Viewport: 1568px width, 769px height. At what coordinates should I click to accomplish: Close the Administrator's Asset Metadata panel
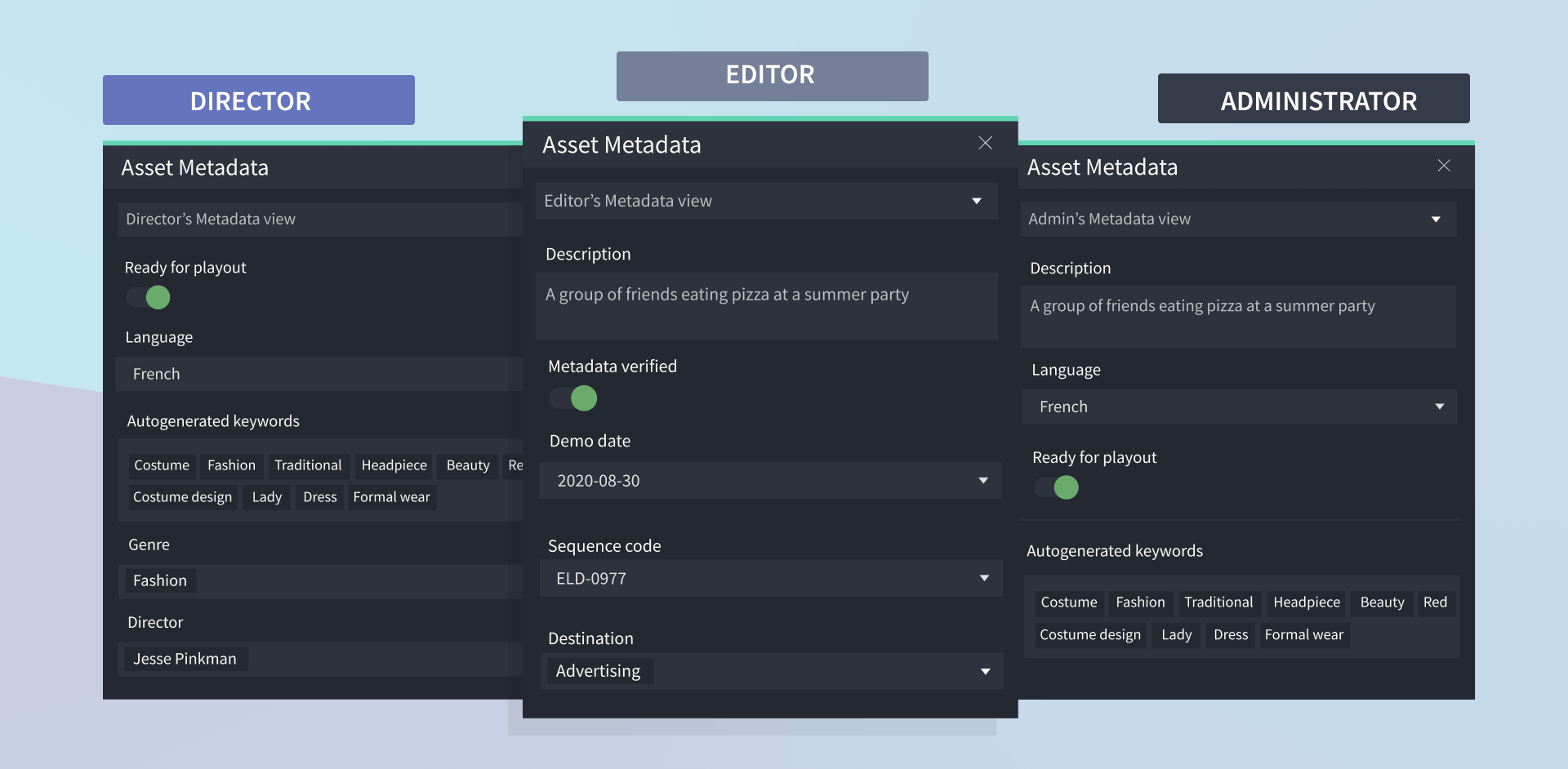point(1443,166)
